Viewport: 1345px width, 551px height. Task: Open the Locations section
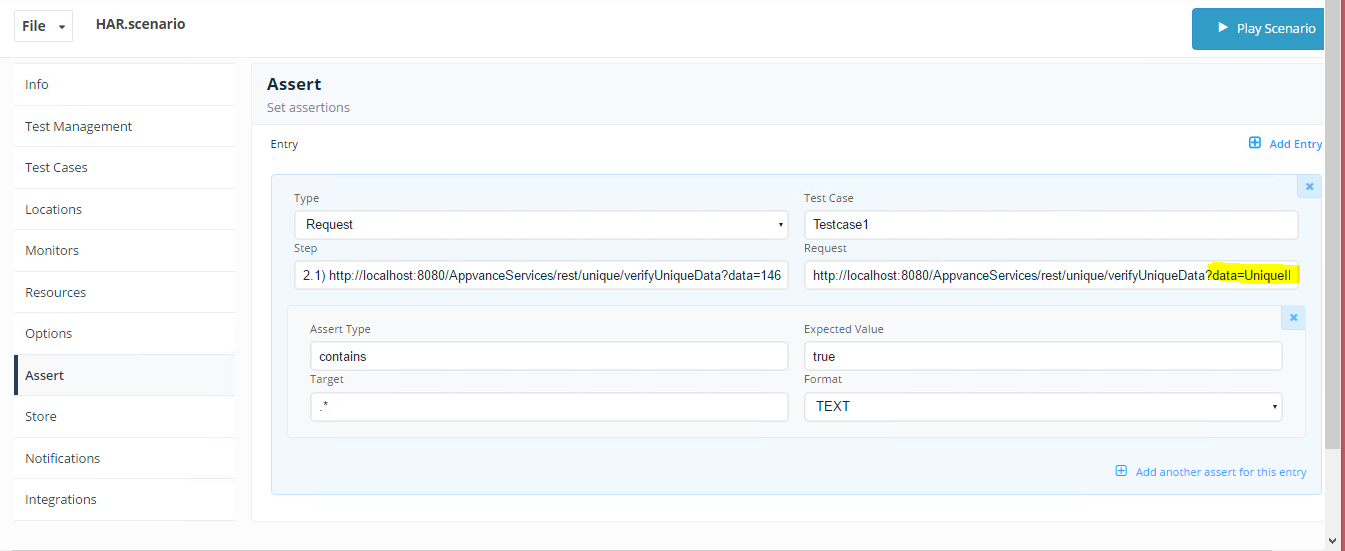(x=124, y=209)
